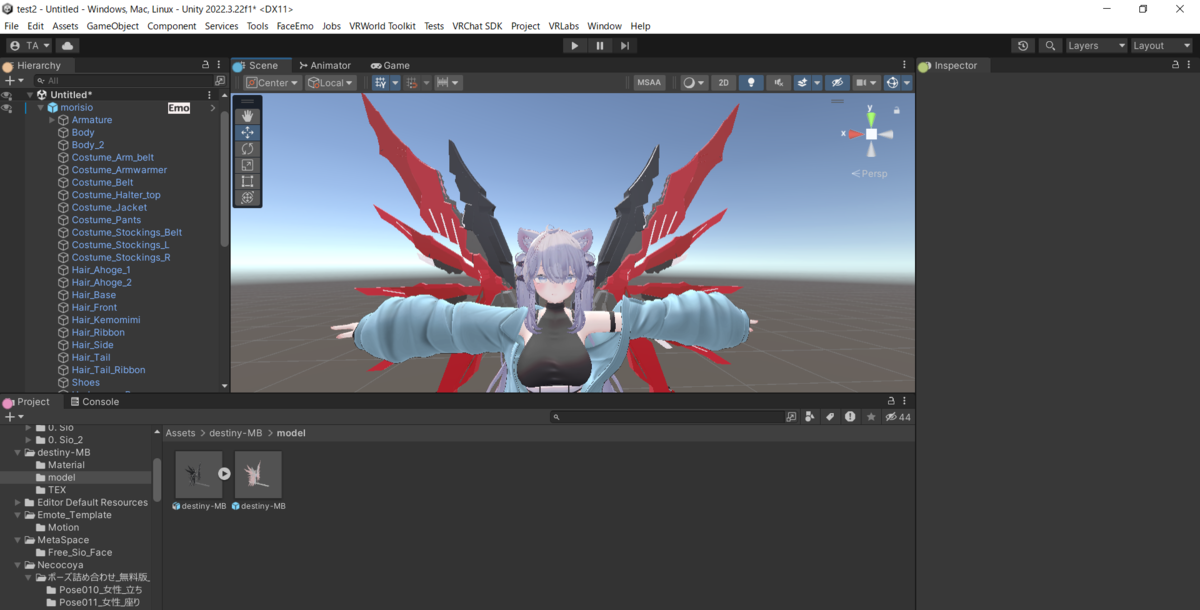Image resolution: width=1200 pixels, height=610 pixels.
Task: Click the Step frame button
Action: pos(625,45)
